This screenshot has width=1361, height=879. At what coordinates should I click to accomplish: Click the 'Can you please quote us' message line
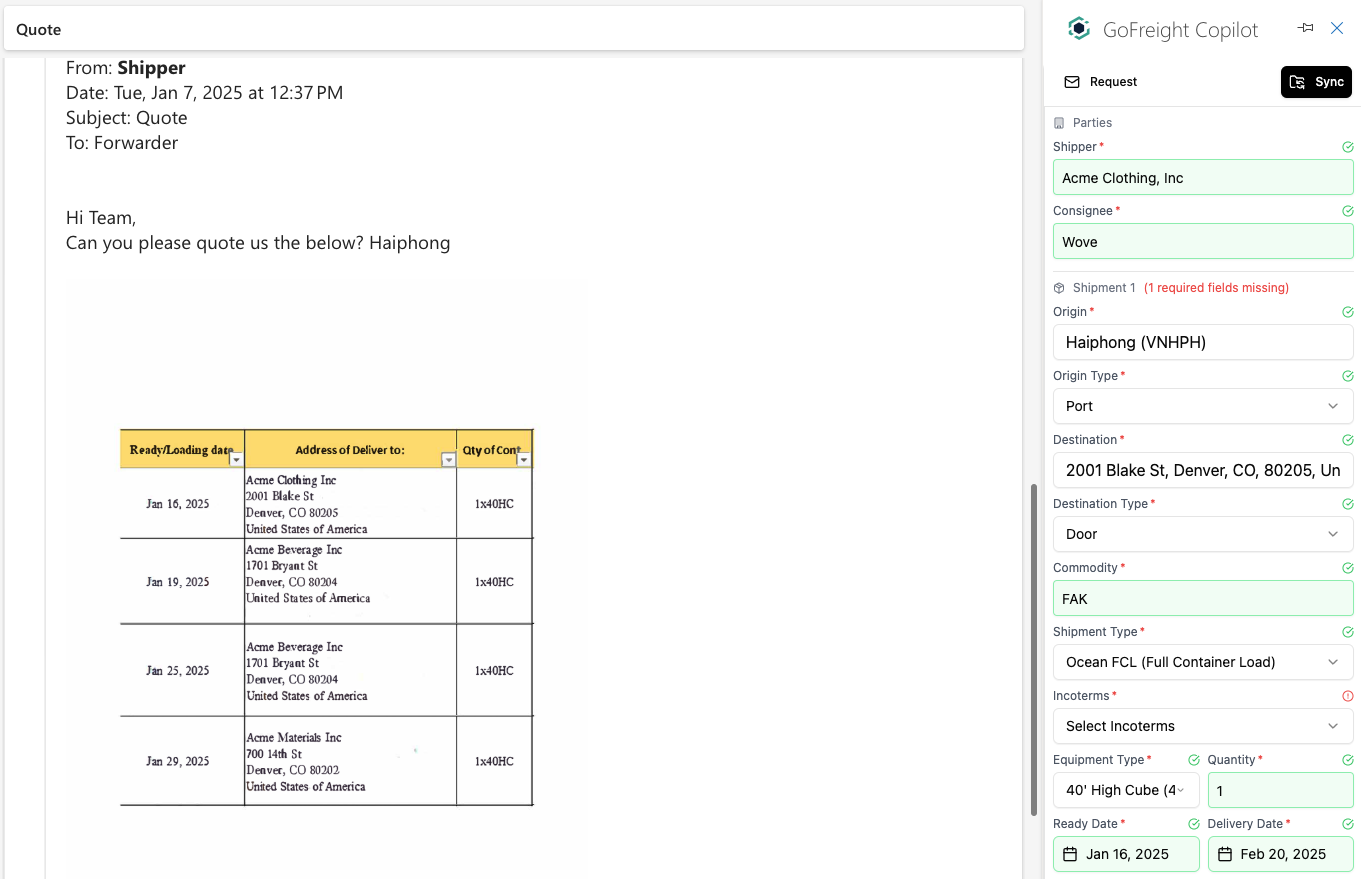coord(258,243)
